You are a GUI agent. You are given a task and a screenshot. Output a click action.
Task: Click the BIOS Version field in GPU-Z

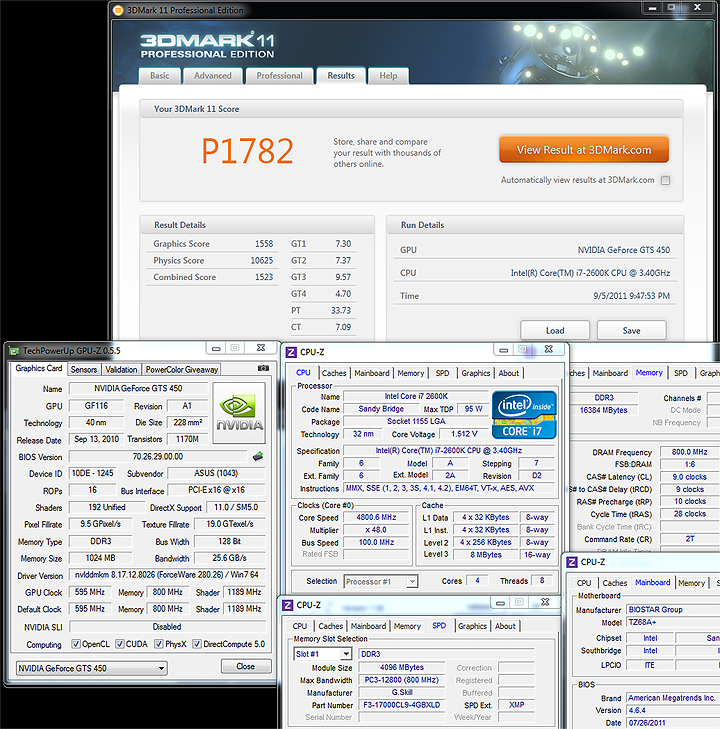[x=158, y=457]
